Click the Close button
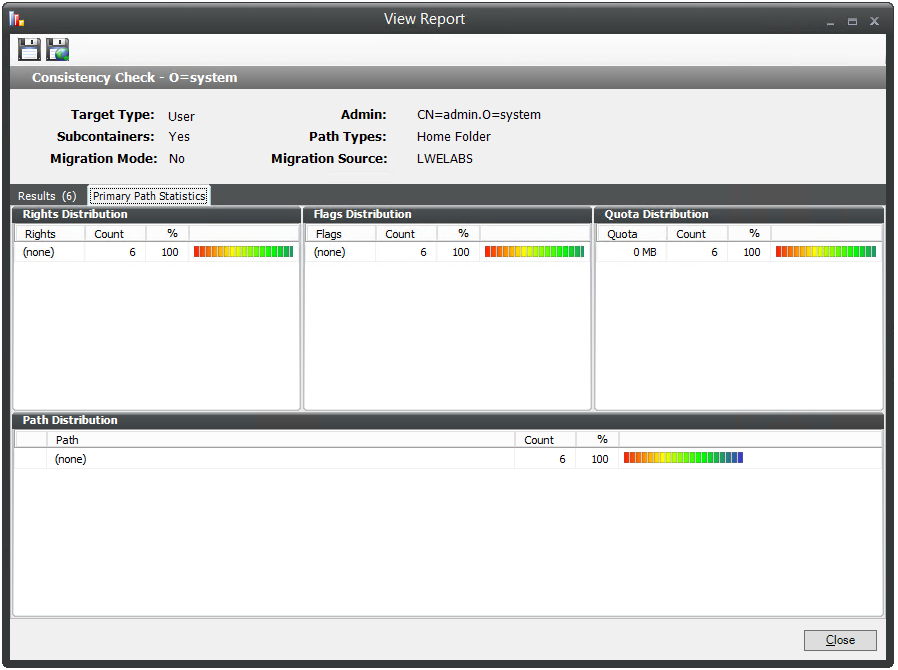Screen dimensions: 898x670 tap(840, 640)
